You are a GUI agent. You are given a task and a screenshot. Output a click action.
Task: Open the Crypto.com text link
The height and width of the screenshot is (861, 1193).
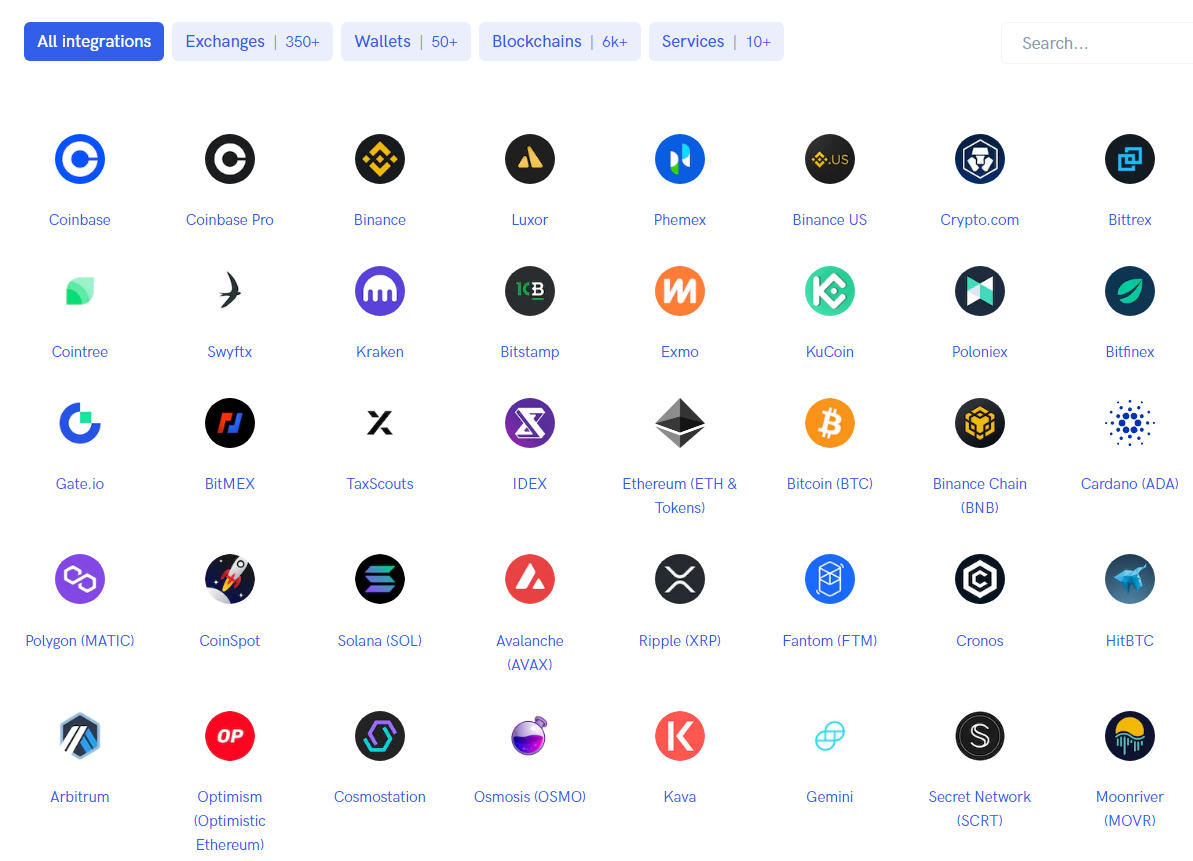coord(979,220)
